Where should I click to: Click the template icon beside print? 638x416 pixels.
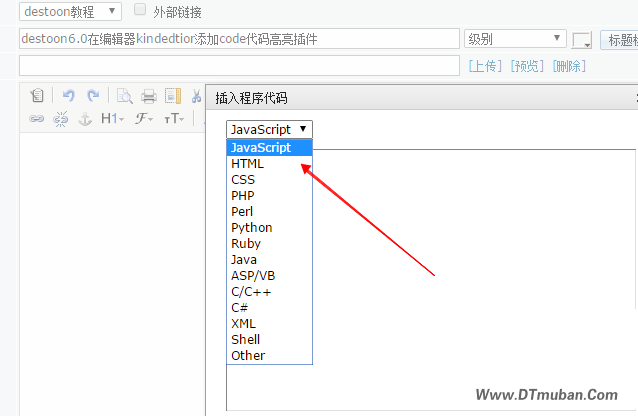click(172, 96)
